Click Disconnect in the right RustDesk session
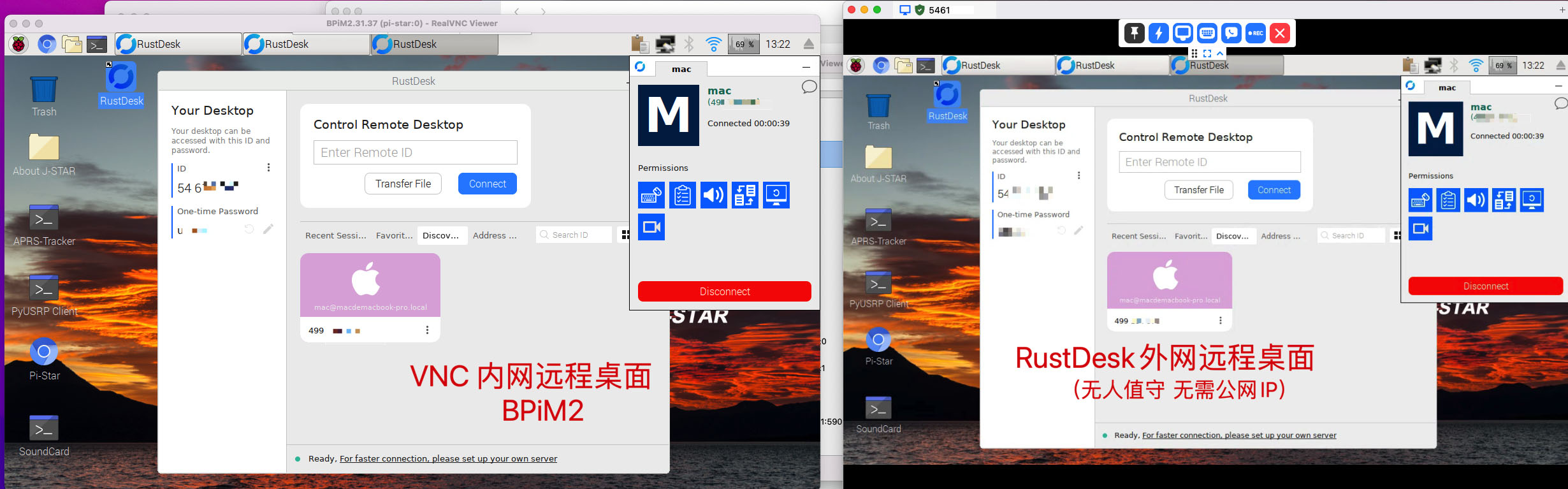 coord(1486,286)
